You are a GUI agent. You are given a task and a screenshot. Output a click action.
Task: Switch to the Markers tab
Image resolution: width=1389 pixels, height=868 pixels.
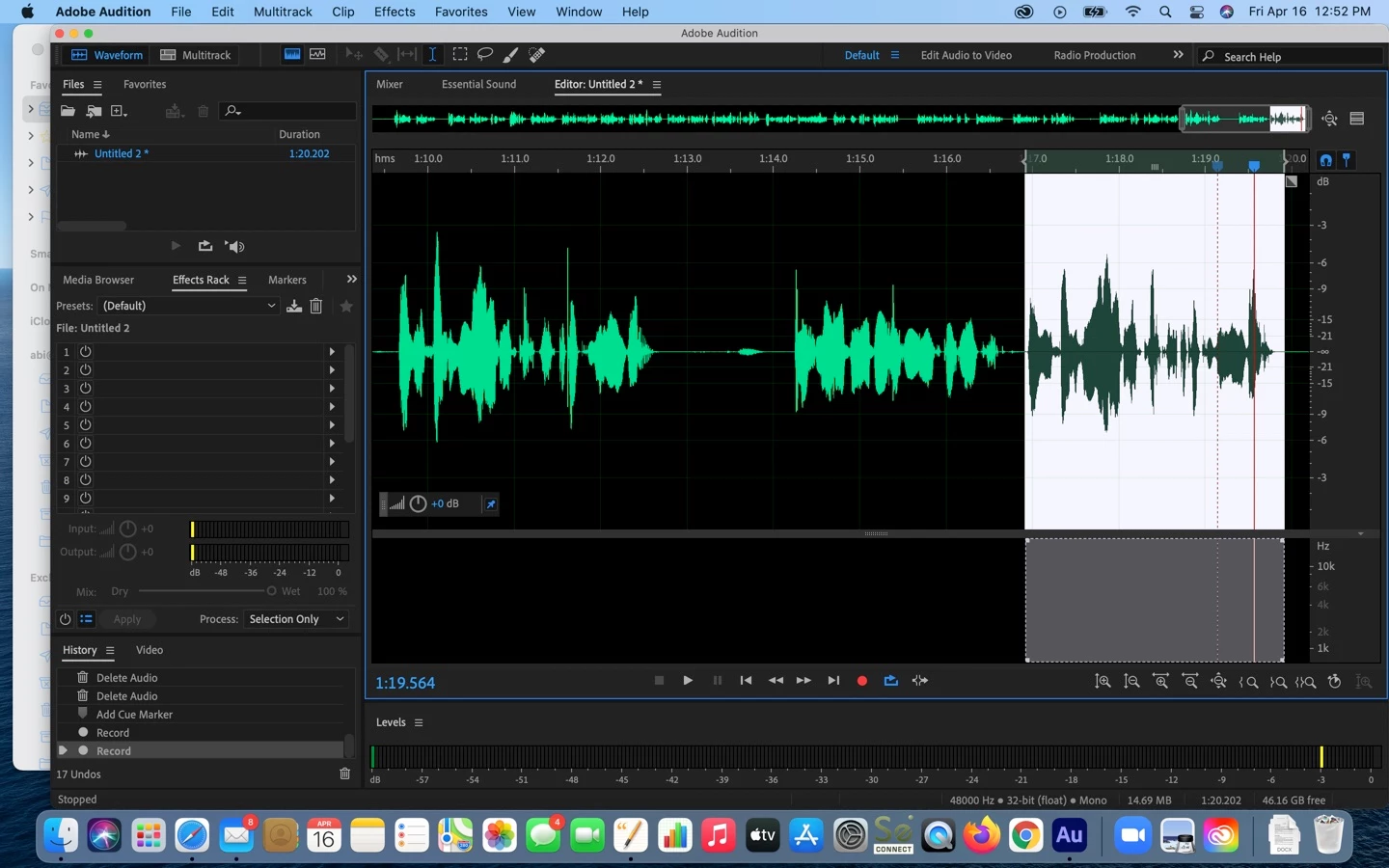pyautogui.click(x=286, y=280)
